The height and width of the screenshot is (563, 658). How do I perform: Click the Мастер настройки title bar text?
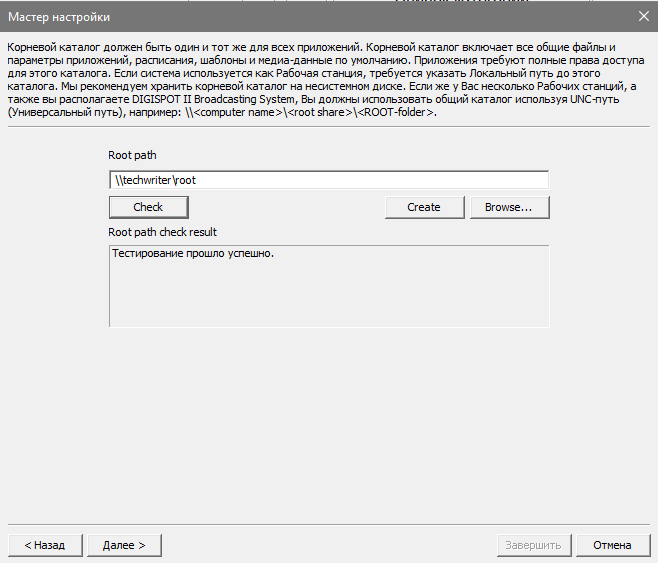[x=60, y=17]
